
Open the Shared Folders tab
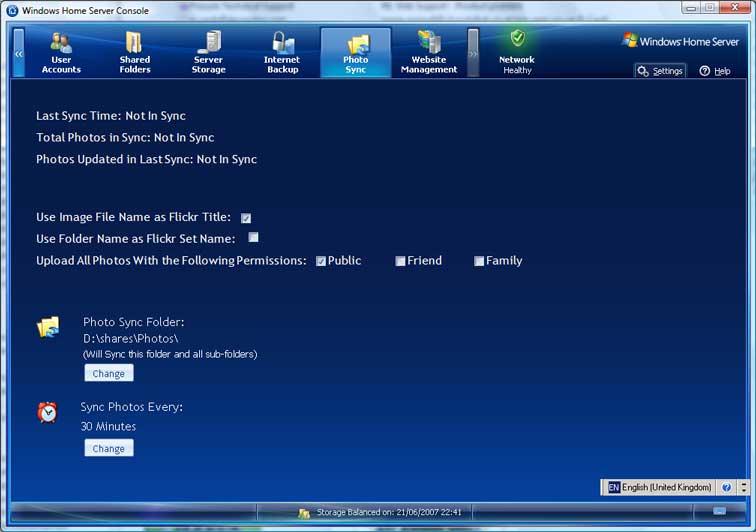(x=135, y=53)
